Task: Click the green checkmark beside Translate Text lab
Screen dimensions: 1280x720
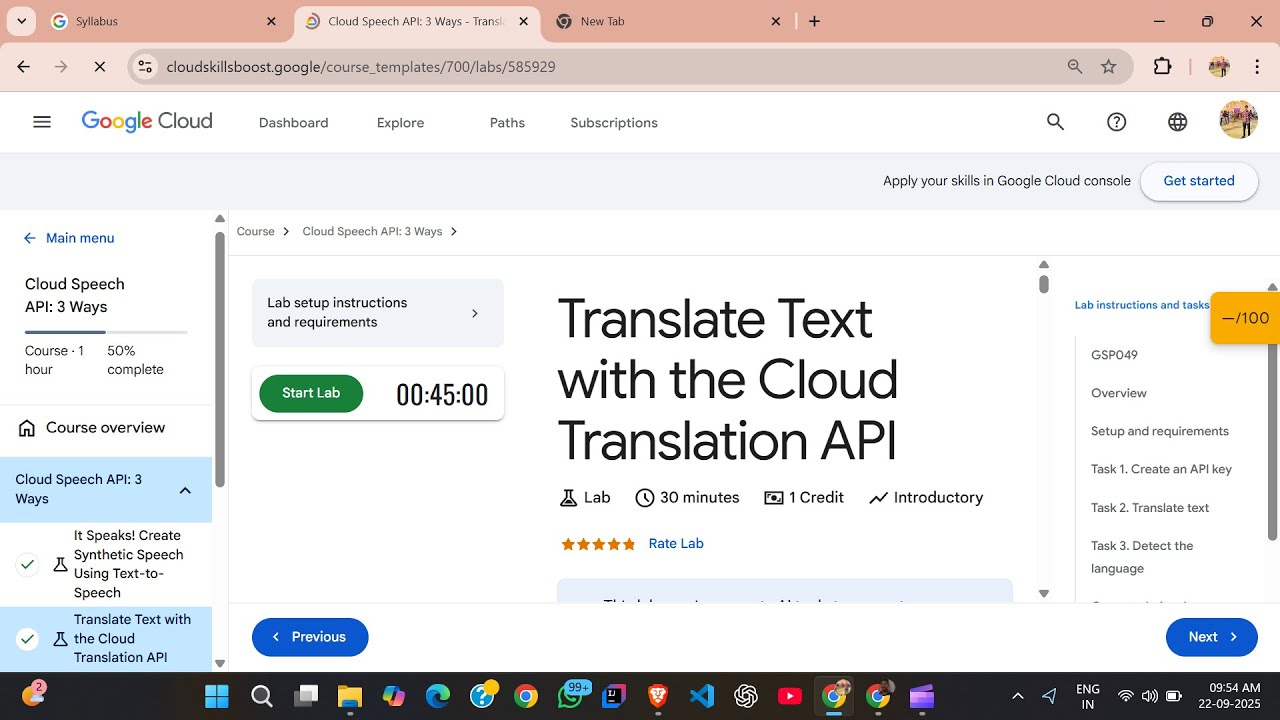Action: pyautogui.click(x=28, y=638)
